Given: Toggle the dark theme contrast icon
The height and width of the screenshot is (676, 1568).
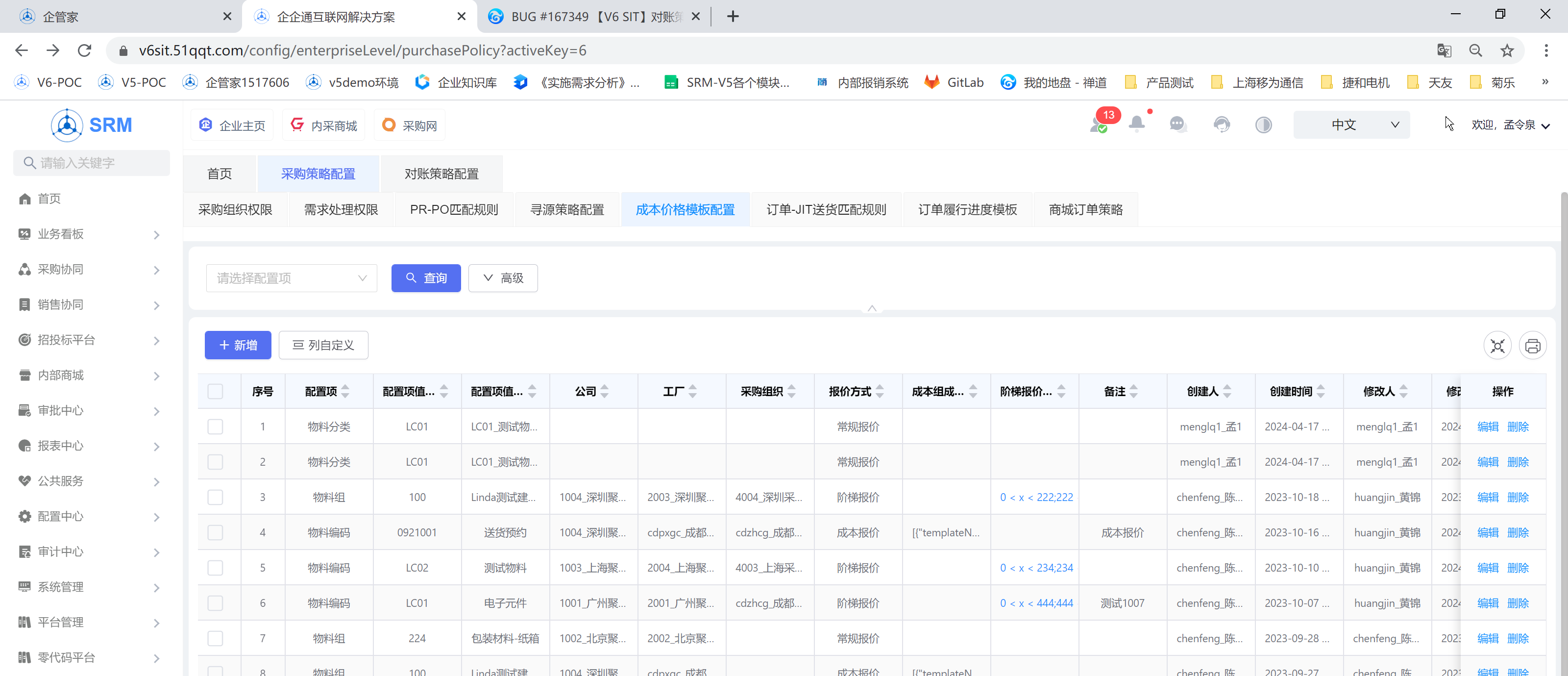Looking at the screenshot, I should [1263, 125].
